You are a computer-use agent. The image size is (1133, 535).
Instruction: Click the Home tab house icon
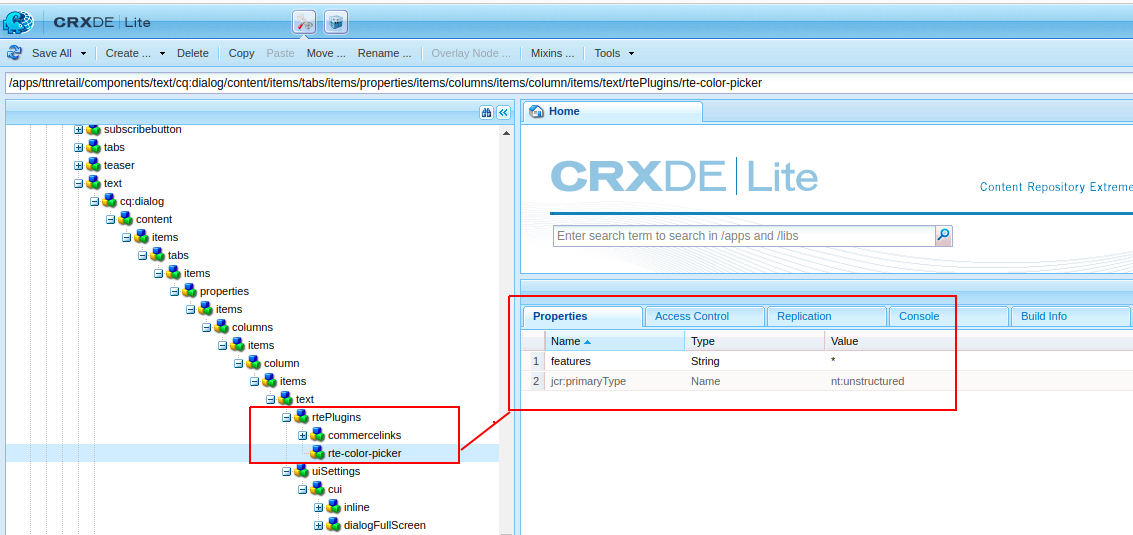536,111
